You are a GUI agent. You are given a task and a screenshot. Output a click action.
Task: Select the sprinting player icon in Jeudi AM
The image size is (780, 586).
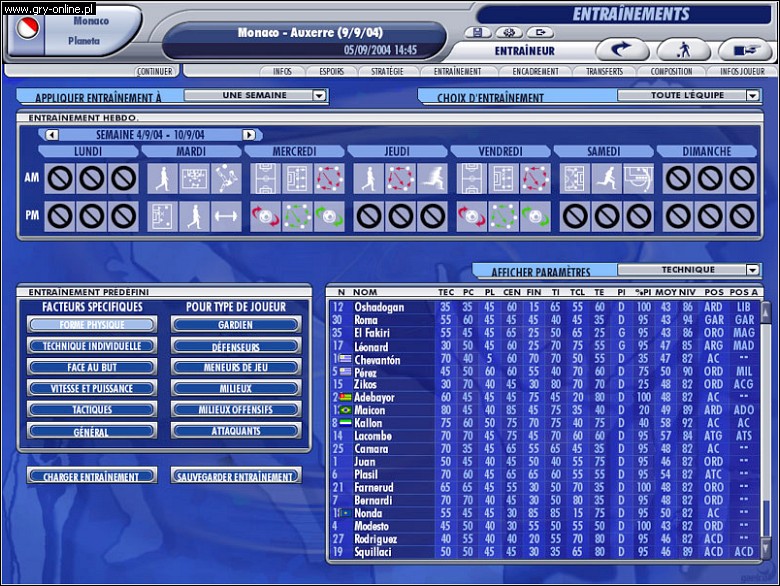click(432, 179)
